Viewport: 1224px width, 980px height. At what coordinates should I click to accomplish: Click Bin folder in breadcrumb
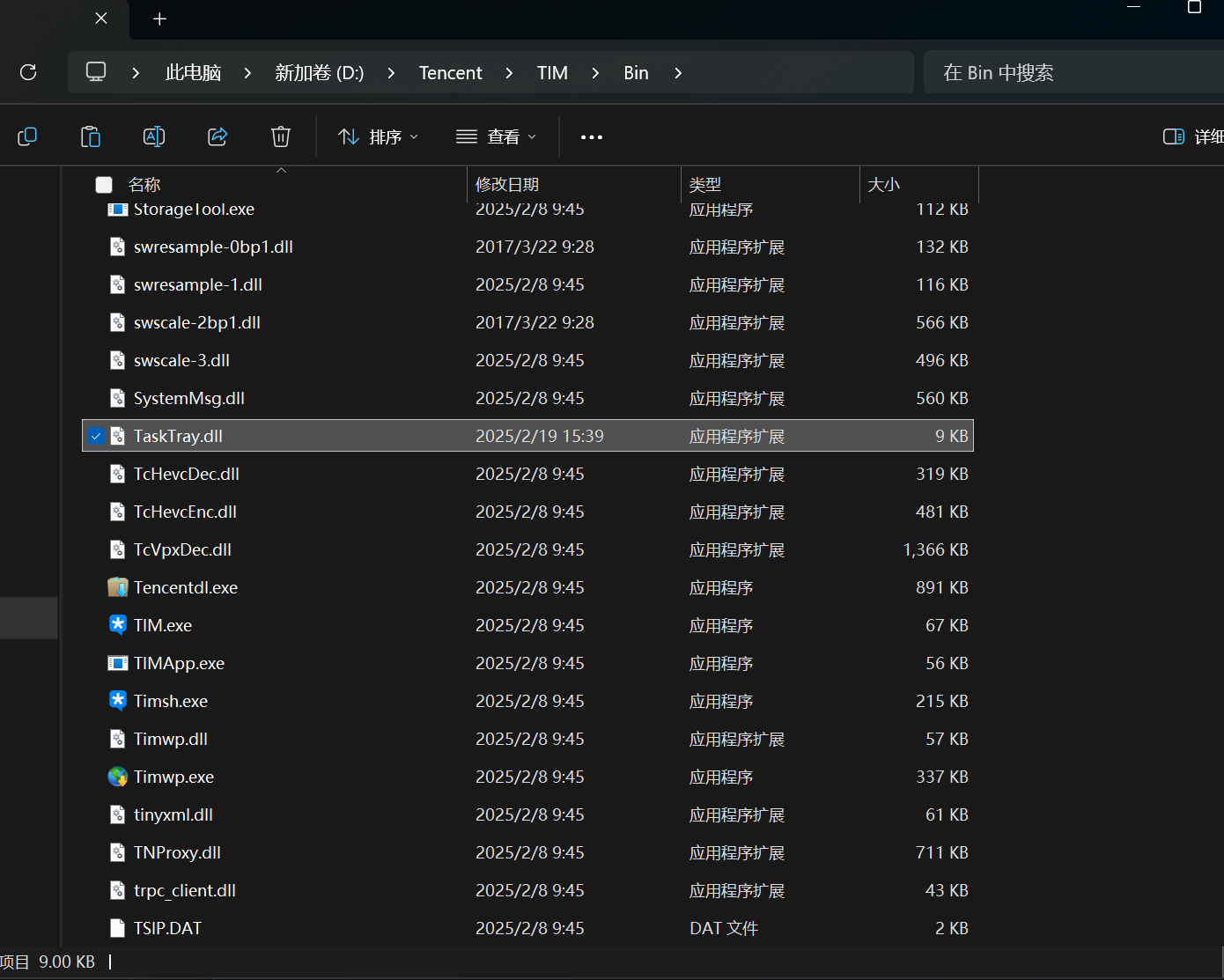click(636, 73)
